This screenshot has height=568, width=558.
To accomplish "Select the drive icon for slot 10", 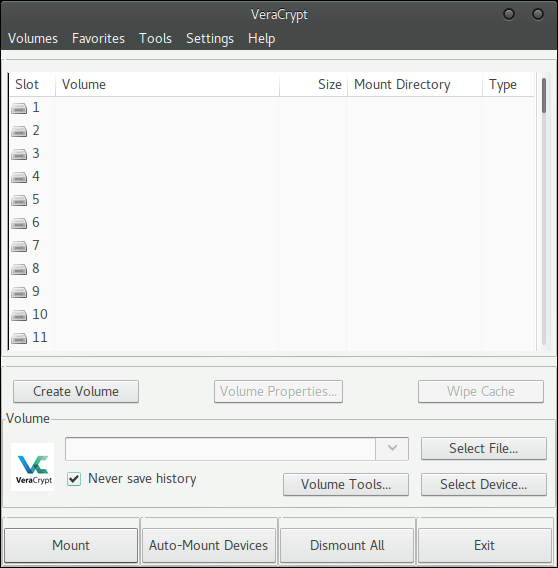I will click(19, 316).
